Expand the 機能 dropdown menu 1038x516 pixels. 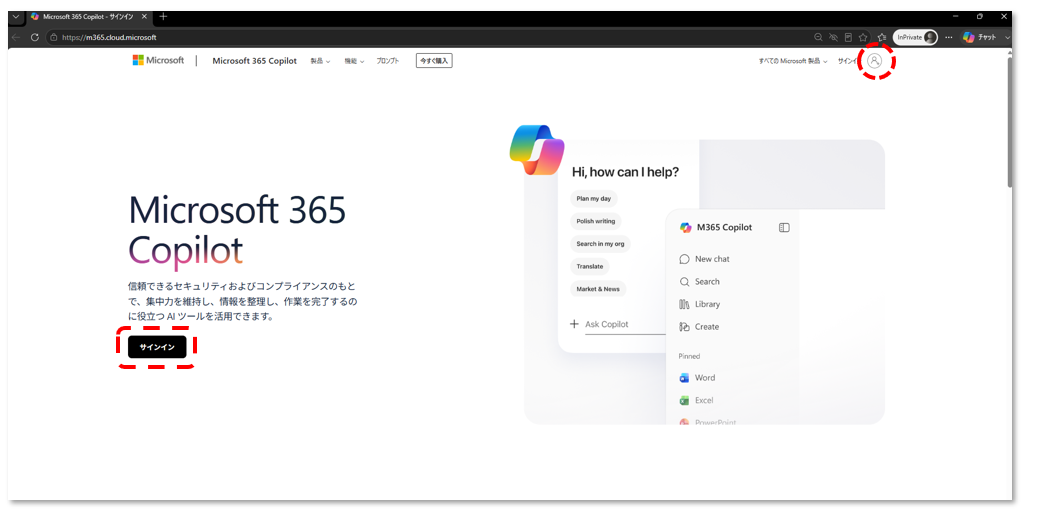click(x=354, y=61)
